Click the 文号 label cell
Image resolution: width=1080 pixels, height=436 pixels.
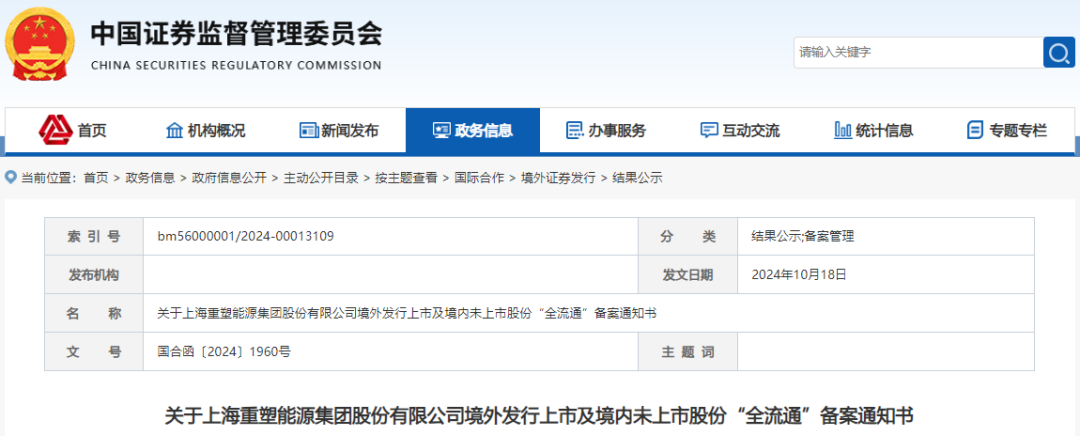point(94,352)
